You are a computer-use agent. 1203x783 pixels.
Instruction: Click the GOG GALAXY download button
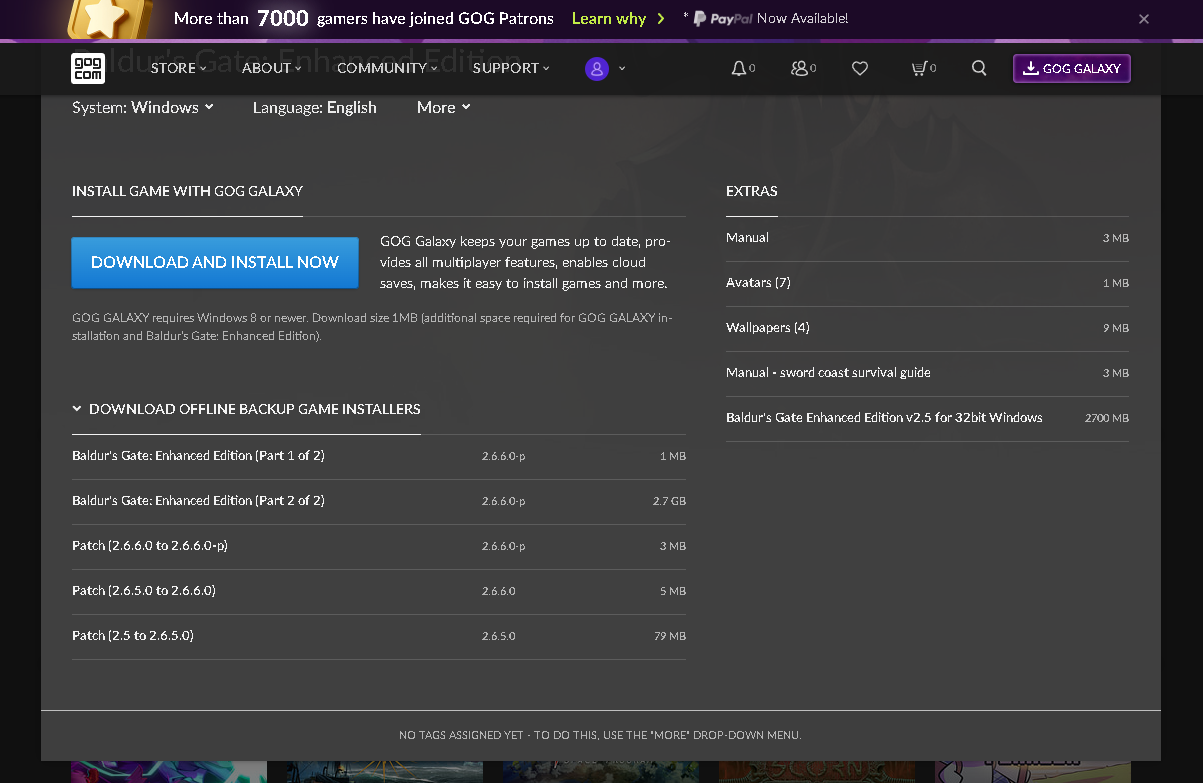[1072, 68]
